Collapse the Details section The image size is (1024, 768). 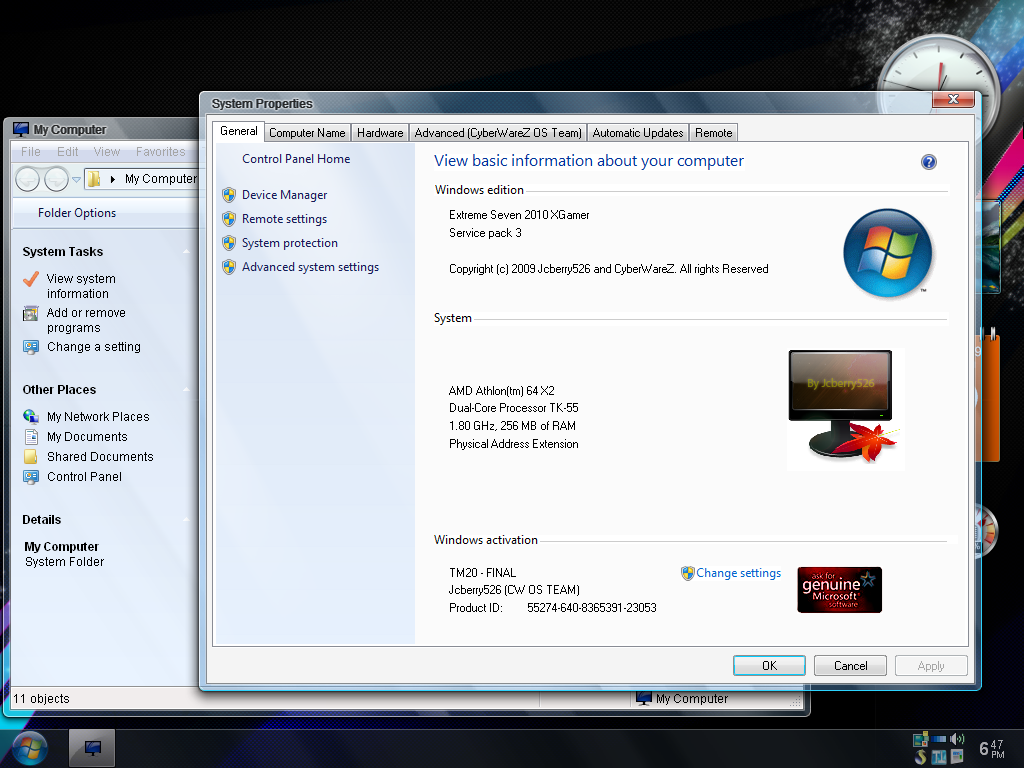pos(186,520)
